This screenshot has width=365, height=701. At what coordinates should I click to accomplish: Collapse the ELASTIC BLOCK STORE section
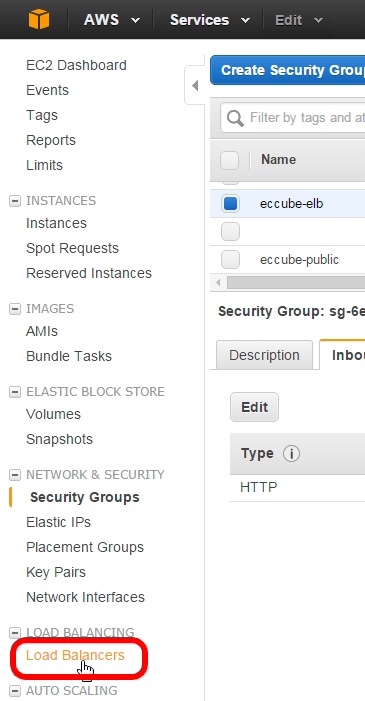pos(15,392)
